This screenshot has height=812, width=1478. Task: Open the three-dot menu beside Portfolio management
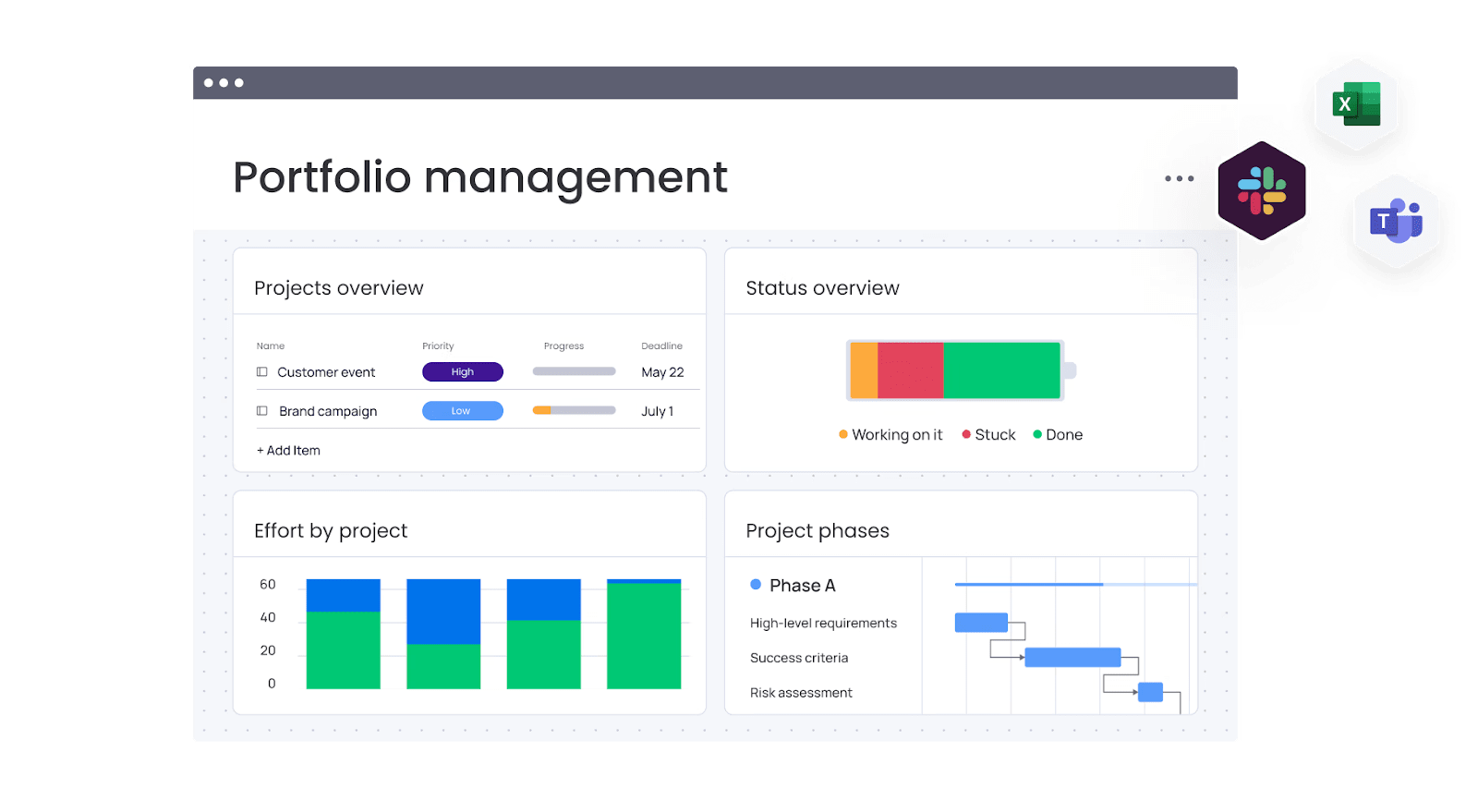[x=1180, y=178]
